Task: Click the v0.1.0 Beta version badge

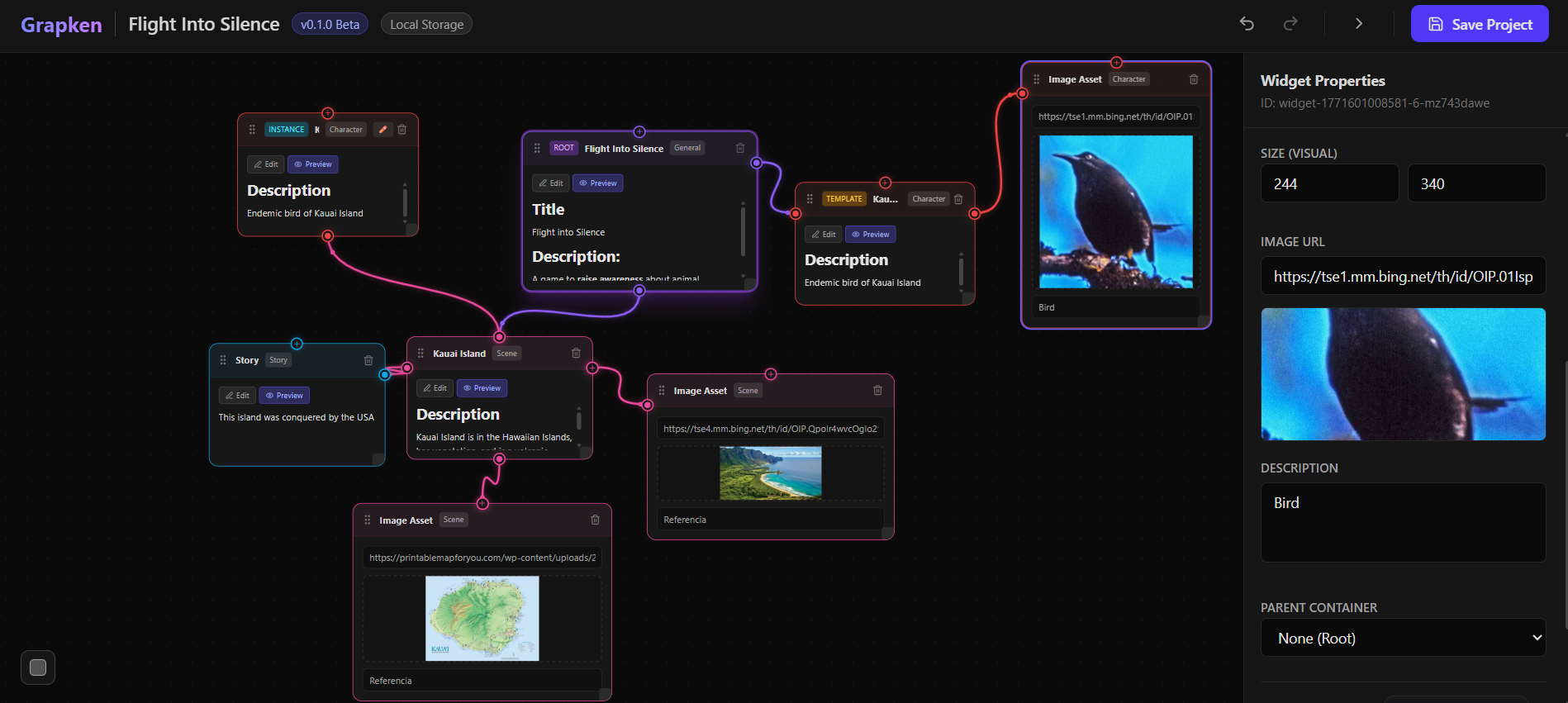Action: (x=330, y=24)
